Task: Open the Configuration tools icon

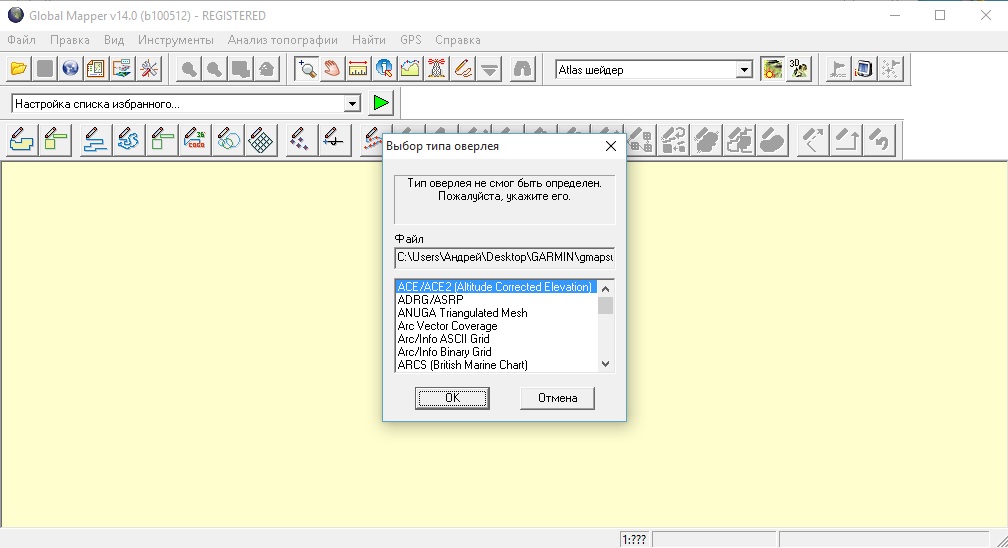Action: (148, 69)
